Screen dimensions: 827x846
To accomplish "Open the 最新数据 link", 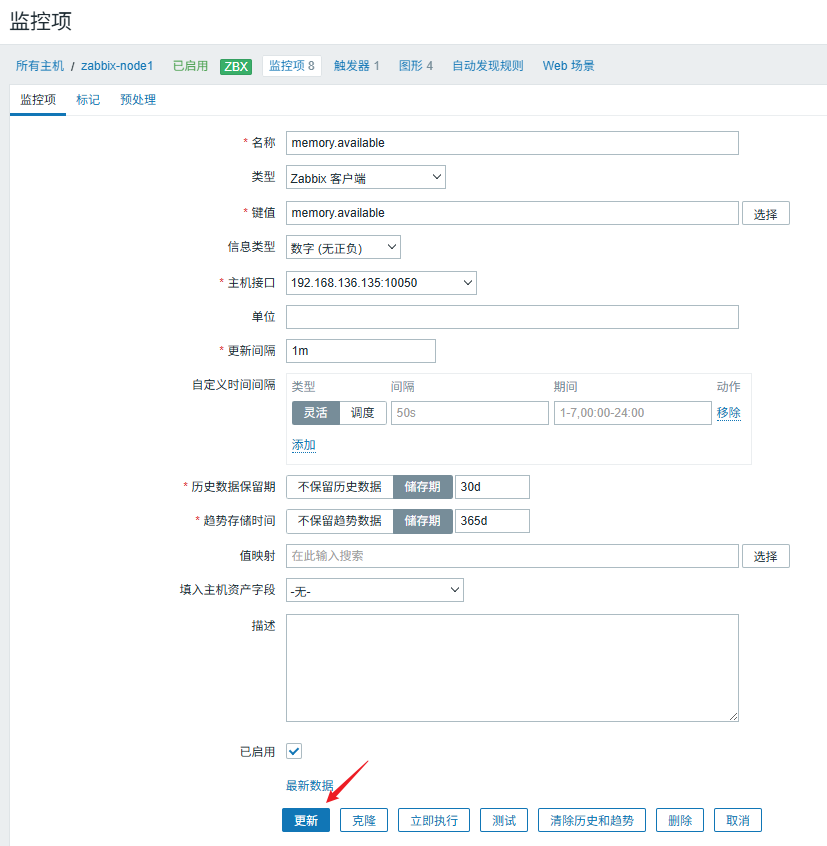I will click(310, 786).
